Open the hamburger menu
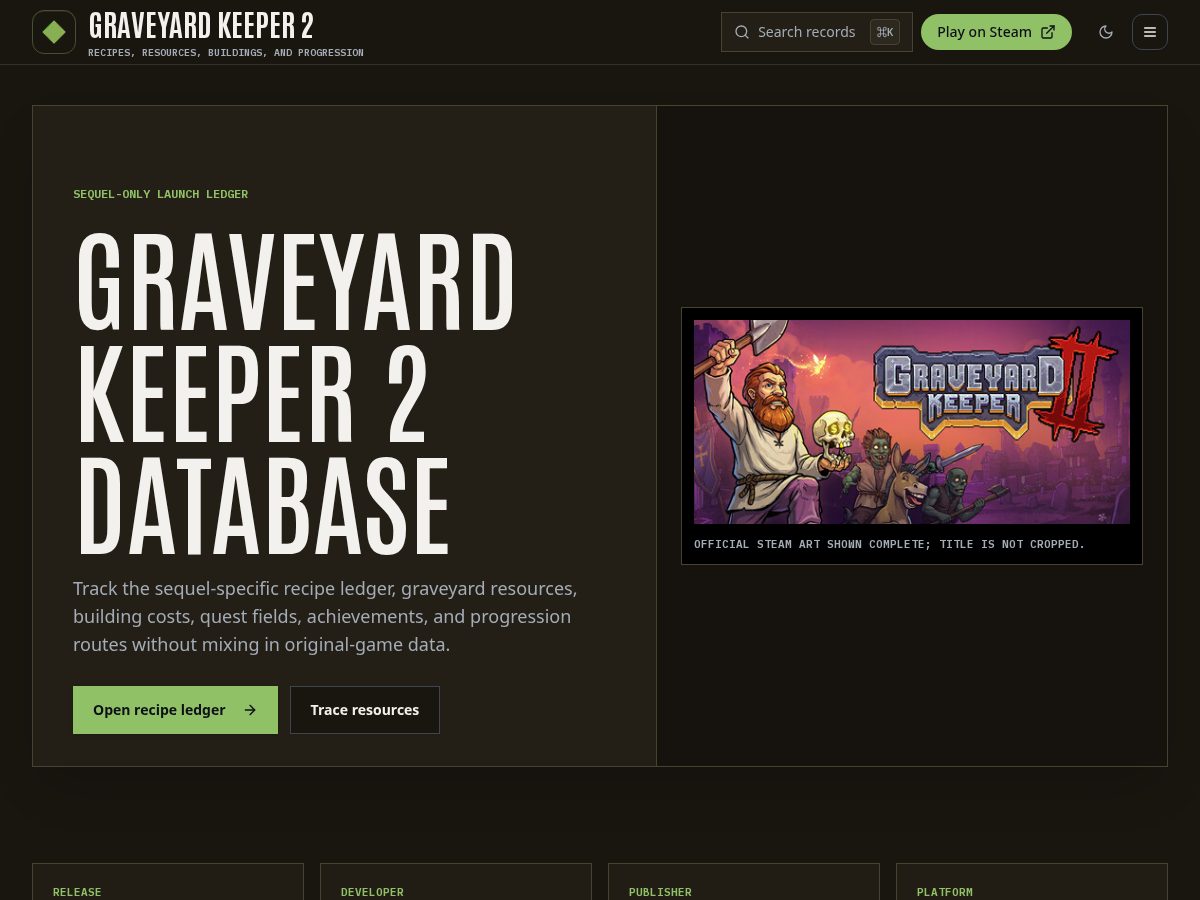The width and height of the screenshot is (1200, 900). pyautogui.click(x=1150, y=32)
